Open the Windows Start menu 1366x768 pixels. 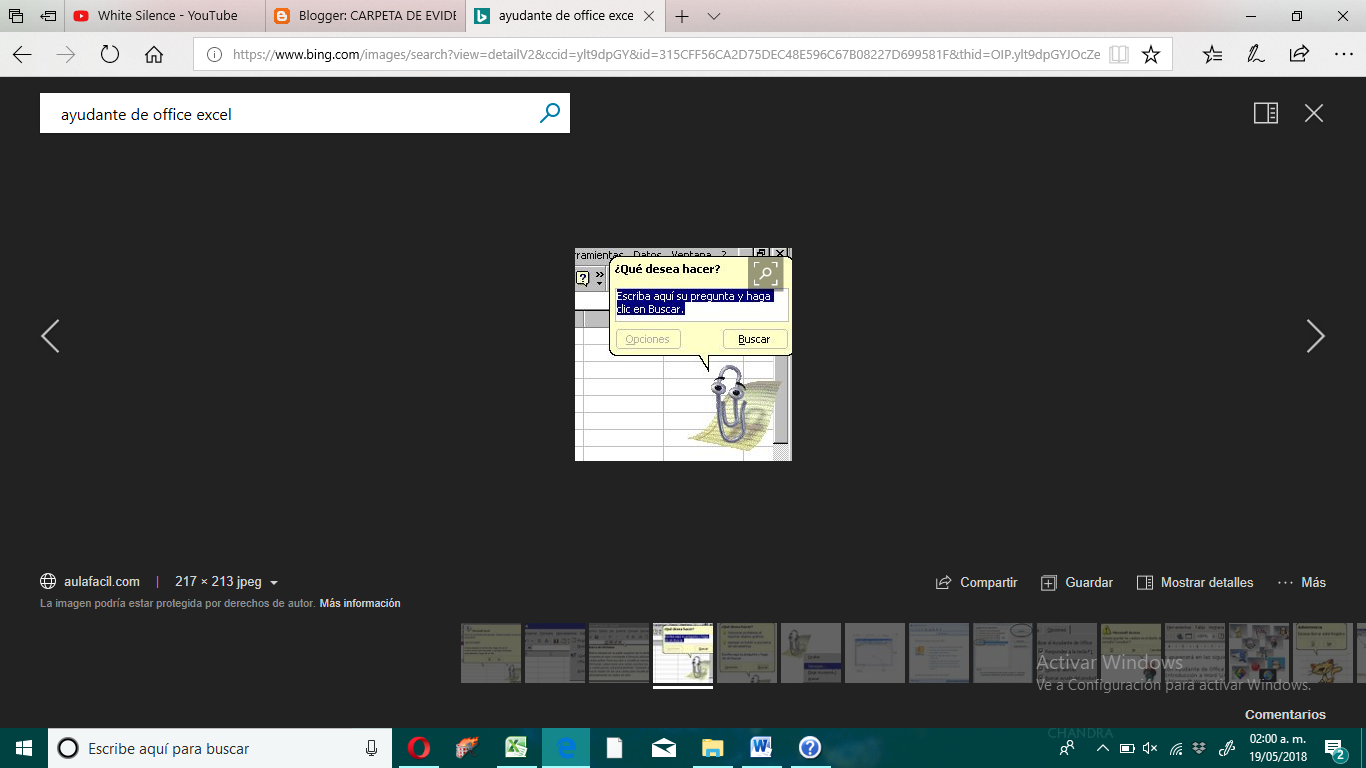(x=24, y=748)
